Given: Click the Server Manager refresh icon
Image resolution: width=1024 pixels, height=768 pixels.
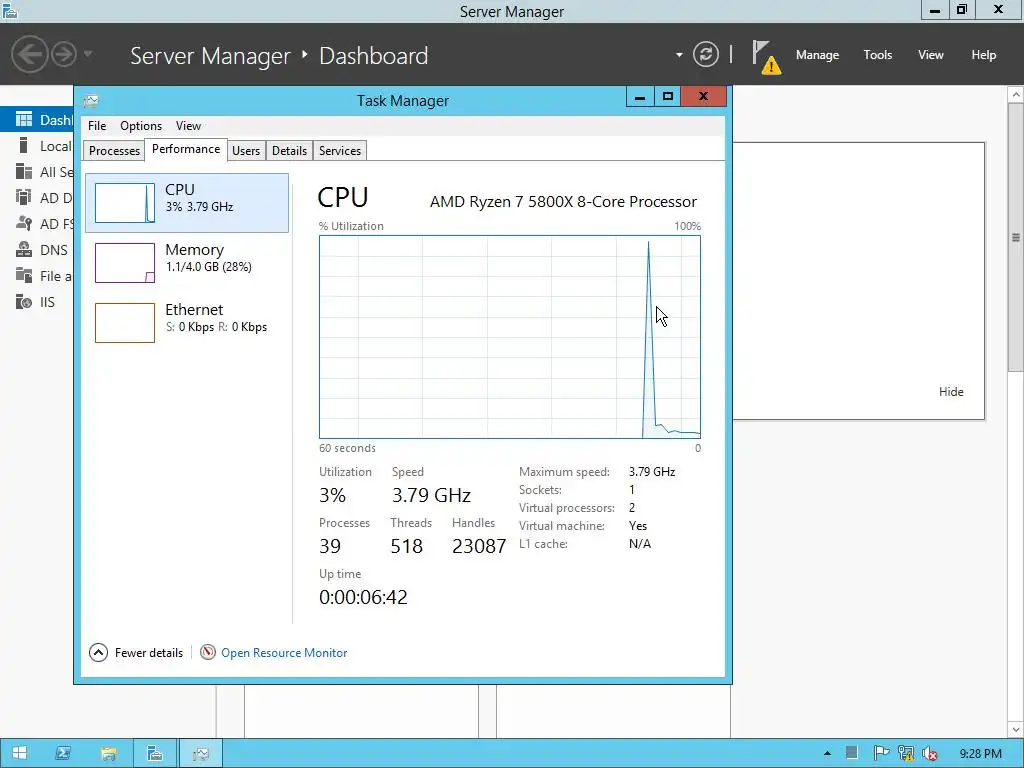Looking at the screenshot, I should pos(706,54).
